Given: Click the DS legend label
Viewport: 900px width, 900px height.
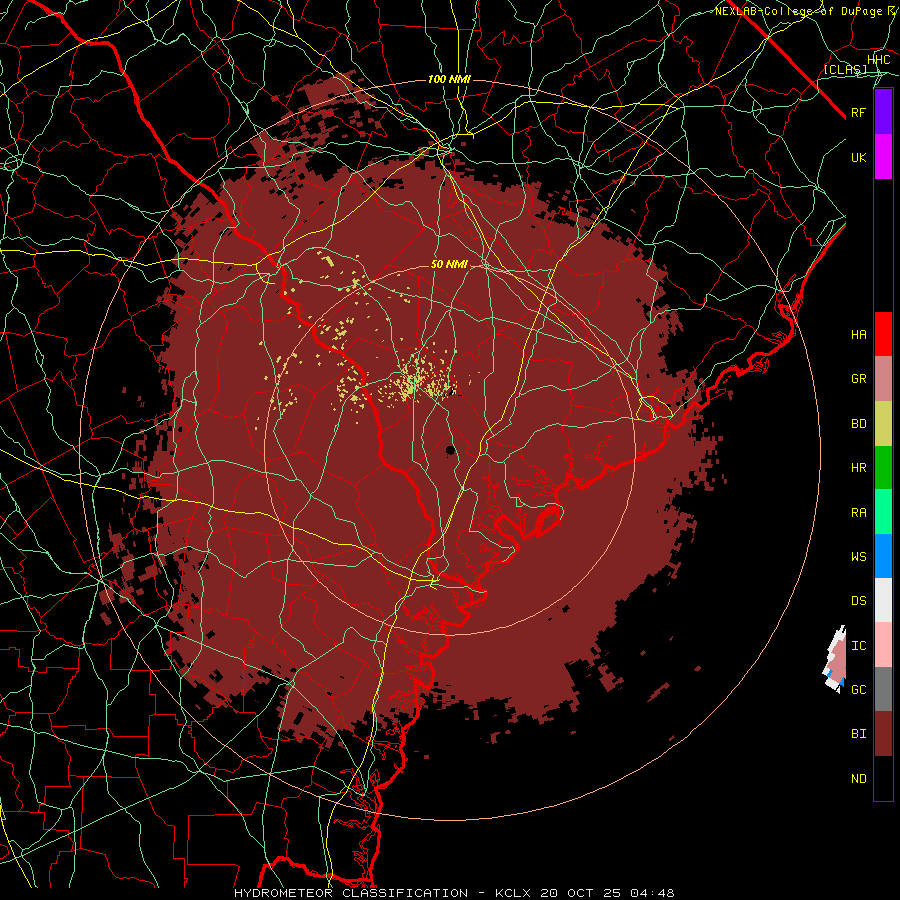Looking at the screenshot, I should (x=858, y=601).
